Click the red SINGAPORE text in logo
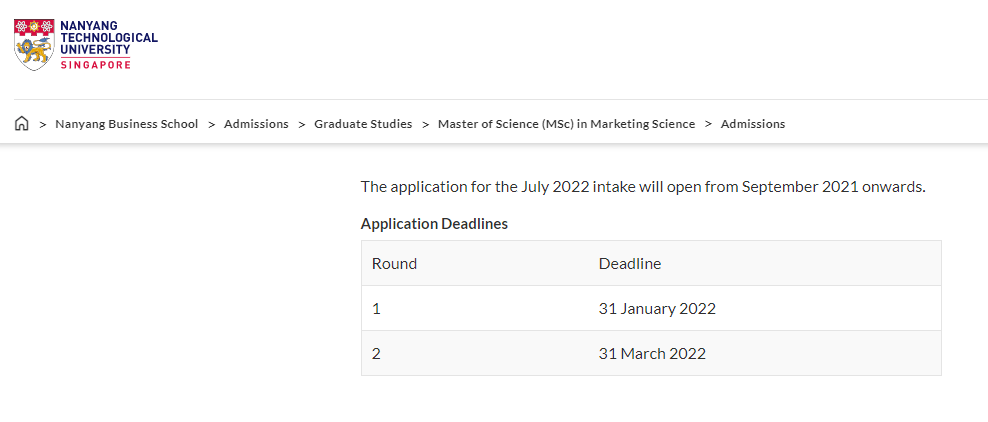This screenshot has height=422, width=988. point(96,64)
